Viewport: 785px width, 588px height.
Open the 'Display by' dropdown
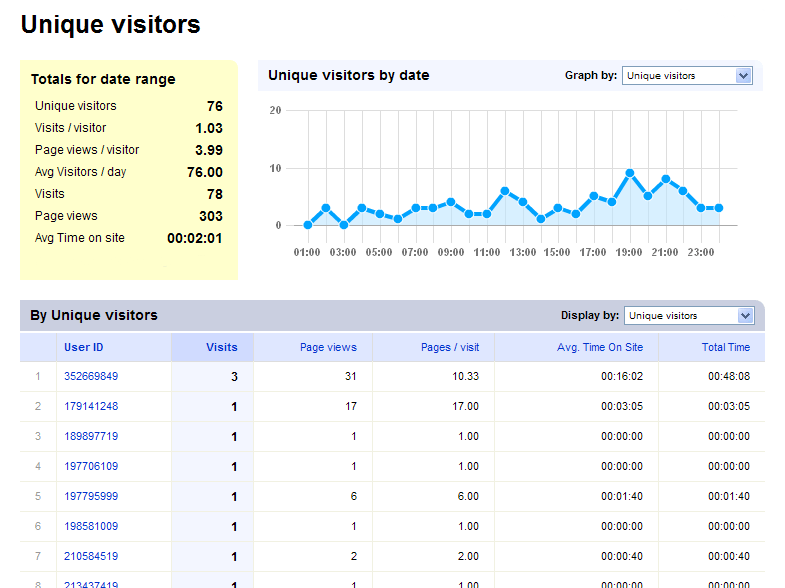[688, 315]
